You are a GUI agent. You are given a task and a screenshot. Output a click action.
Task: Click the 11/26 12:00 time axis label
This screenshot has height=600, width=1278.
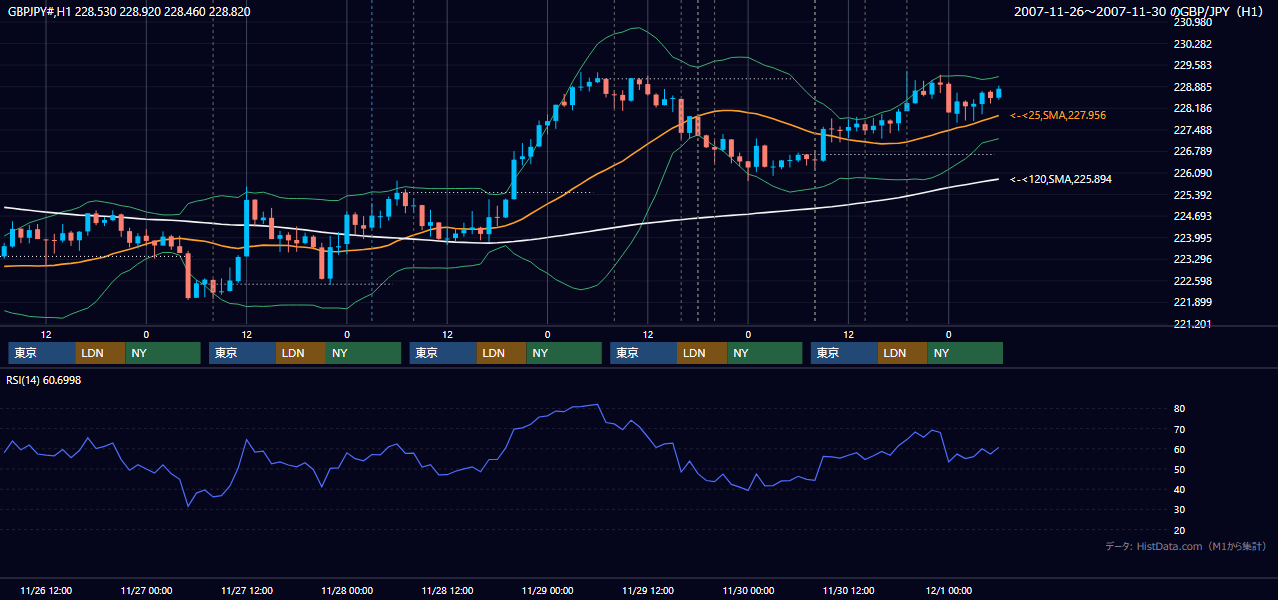(45, 590)
